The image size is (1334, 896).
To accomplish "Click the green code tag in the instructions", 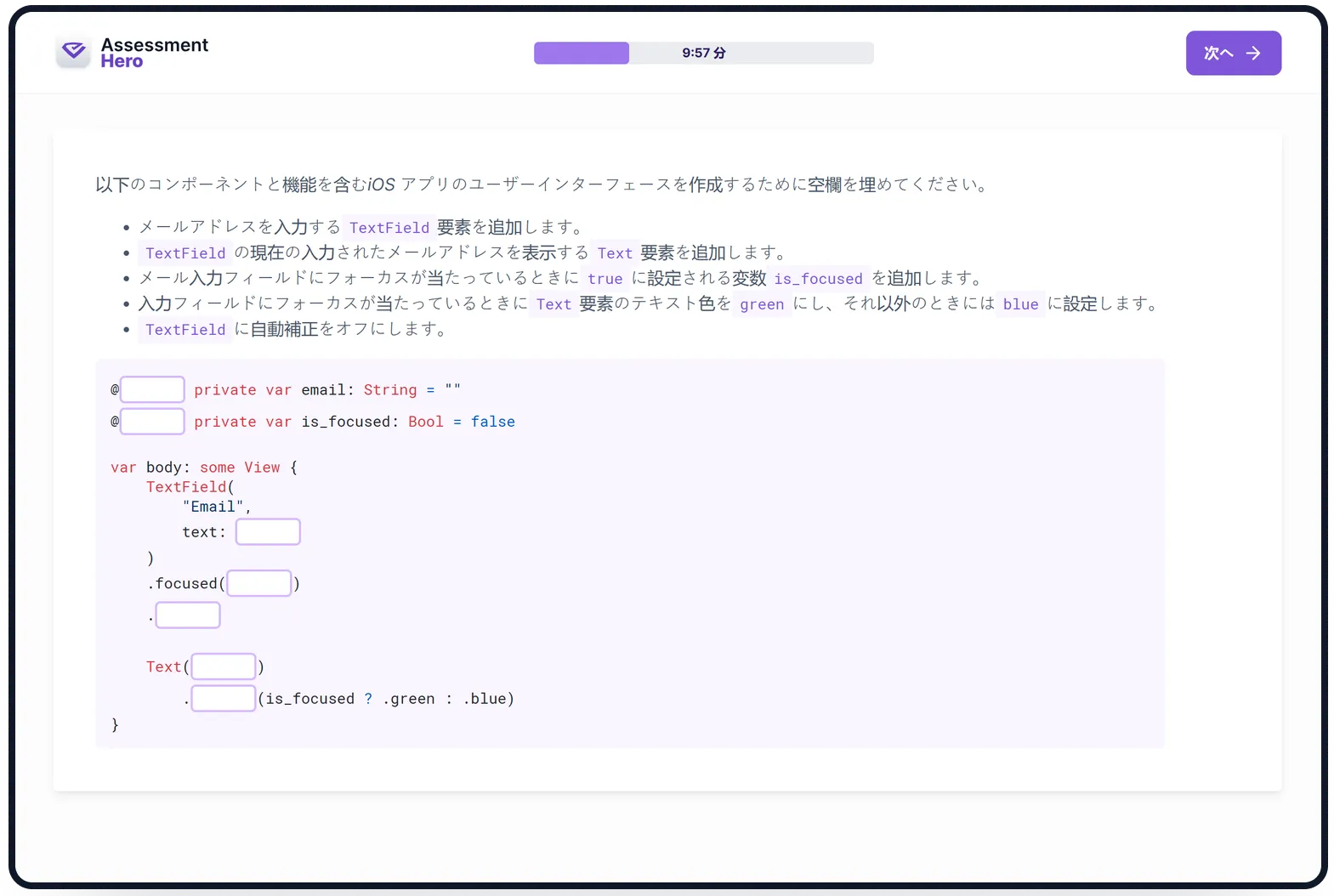I will 761,304.
